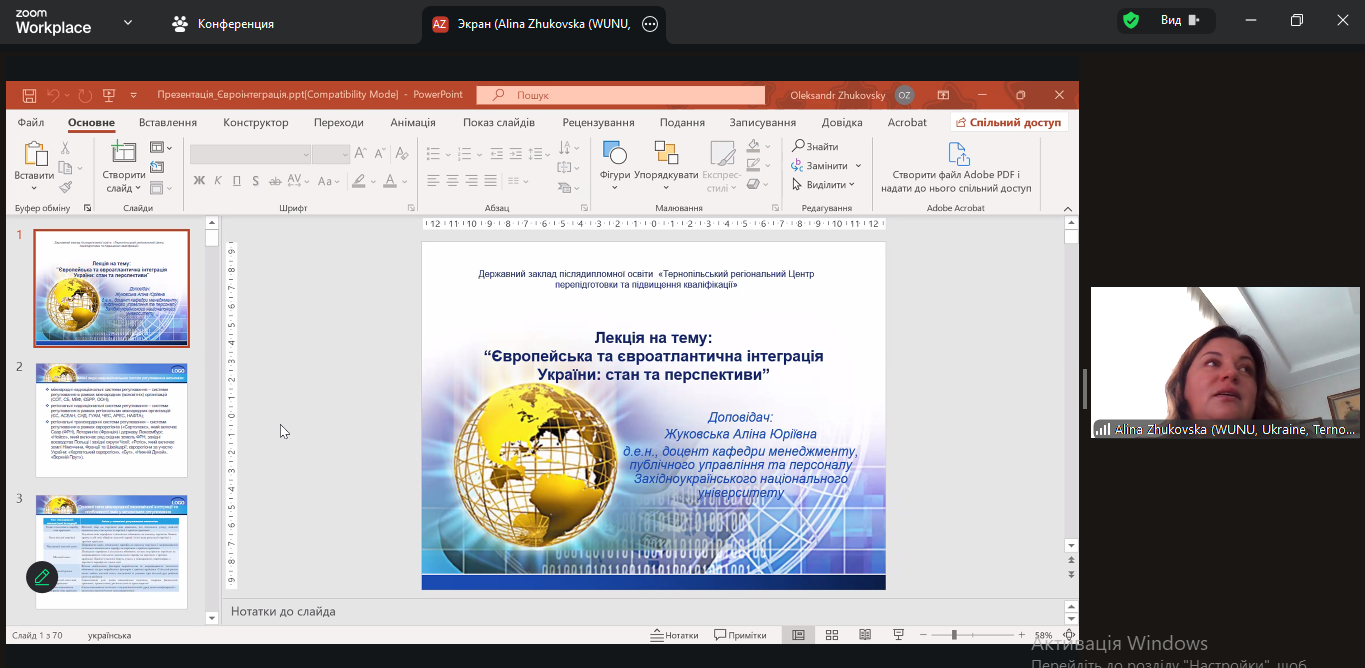Open the Вставлення ribbon tab
This screenshot has width=1365, height=668.
point(168,122)
